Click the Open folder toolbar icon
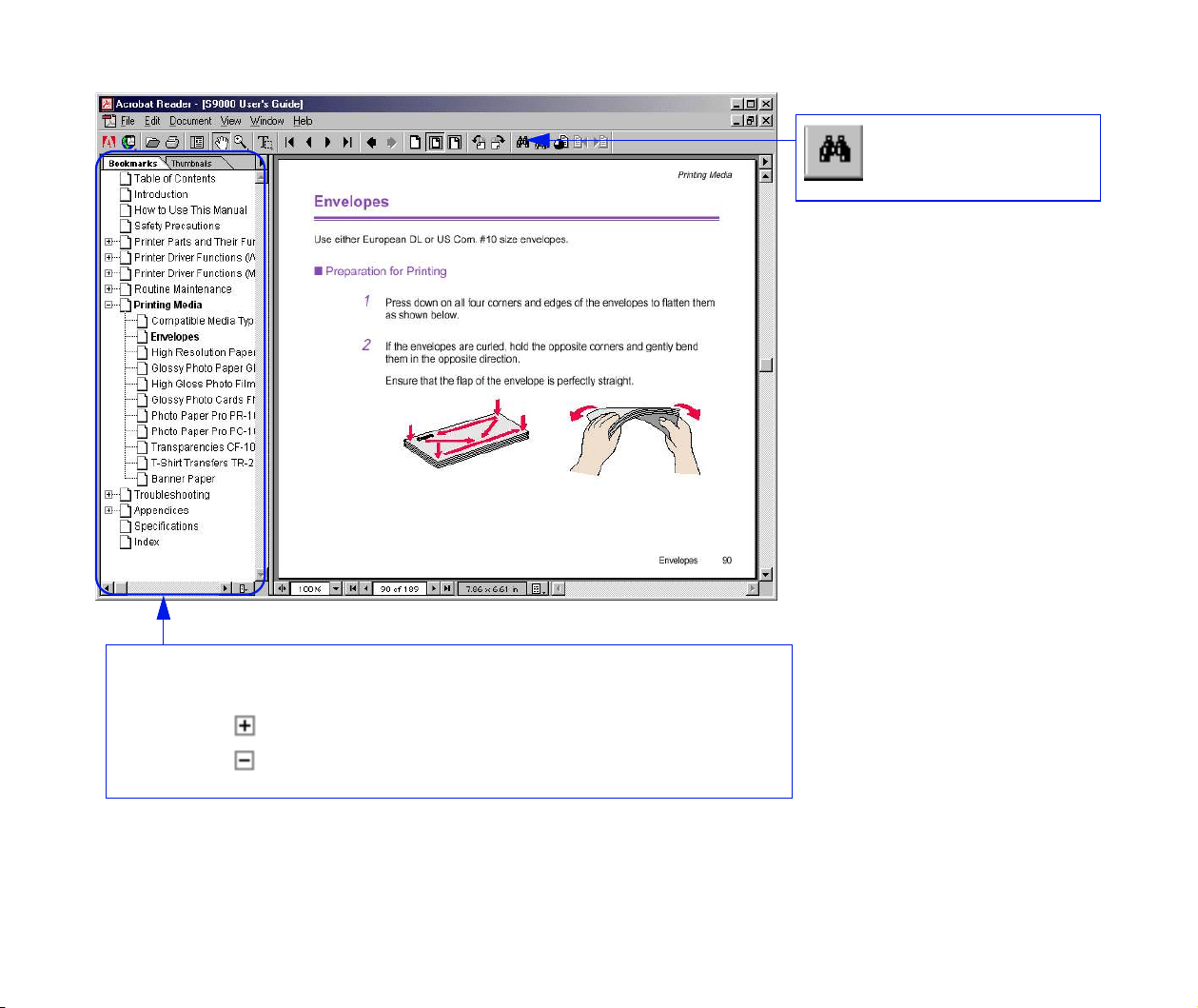1198x1008 pixels. pos(152,143)
